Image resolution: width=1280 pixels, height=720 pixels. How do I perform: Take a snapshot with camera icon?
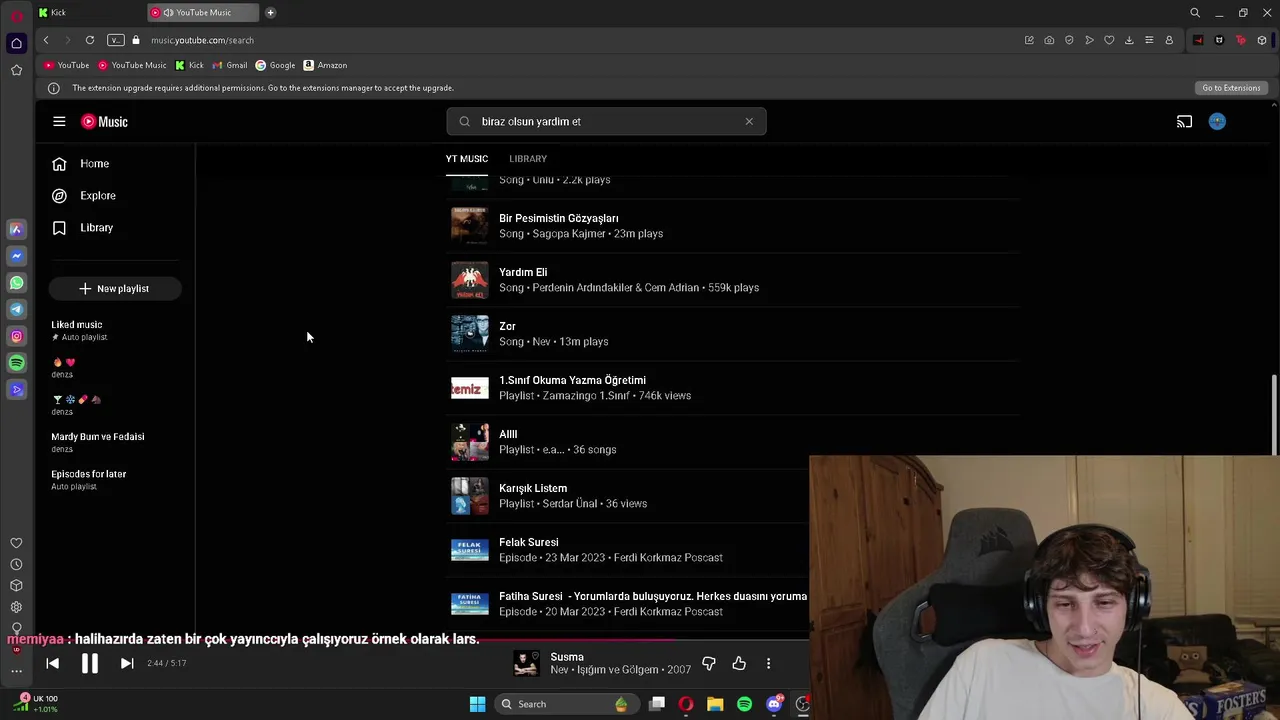pyautogui.click(x=1049, y=40)
